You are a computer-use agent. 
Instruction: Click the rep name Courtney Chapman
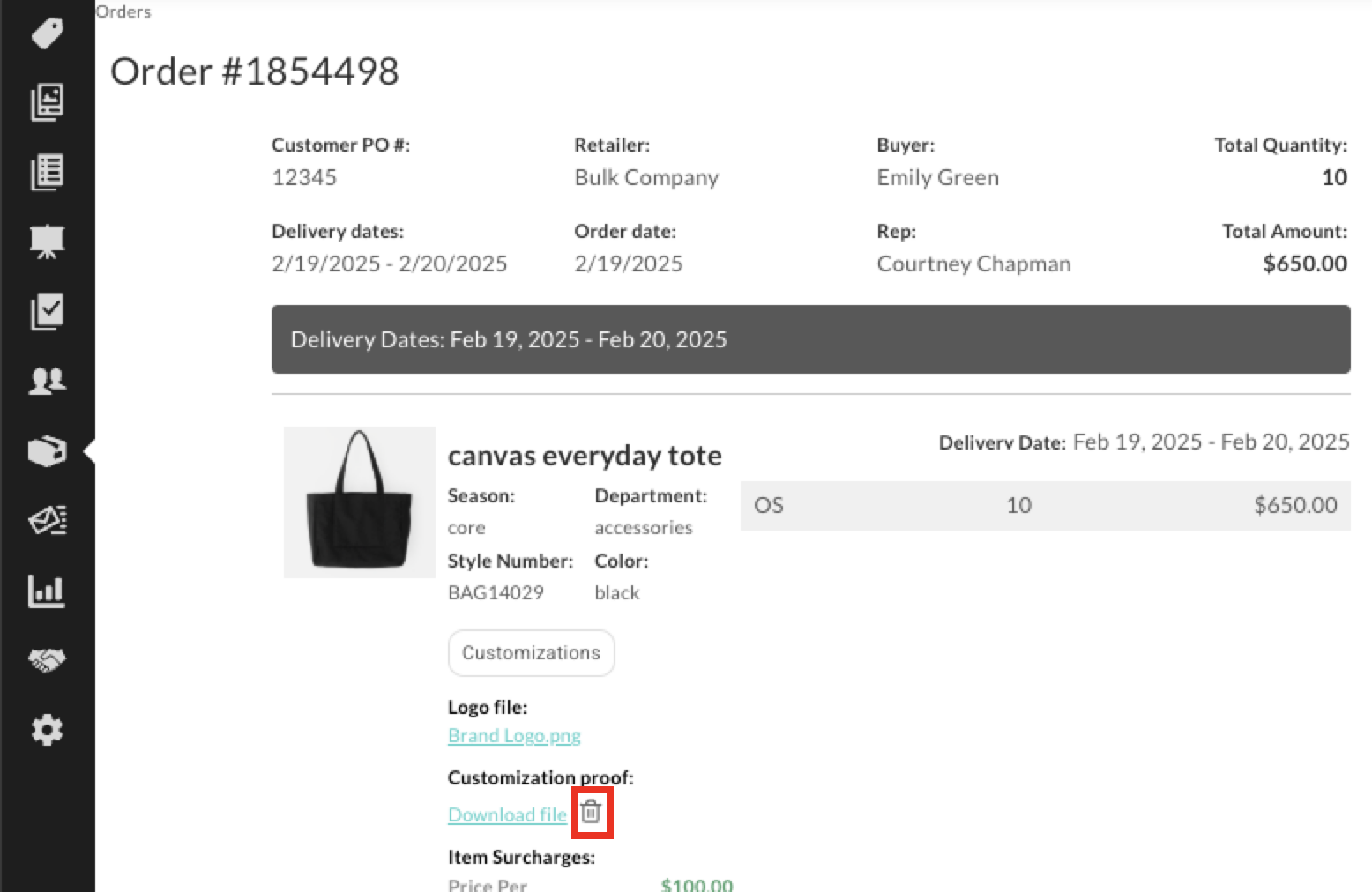[973, 264]
